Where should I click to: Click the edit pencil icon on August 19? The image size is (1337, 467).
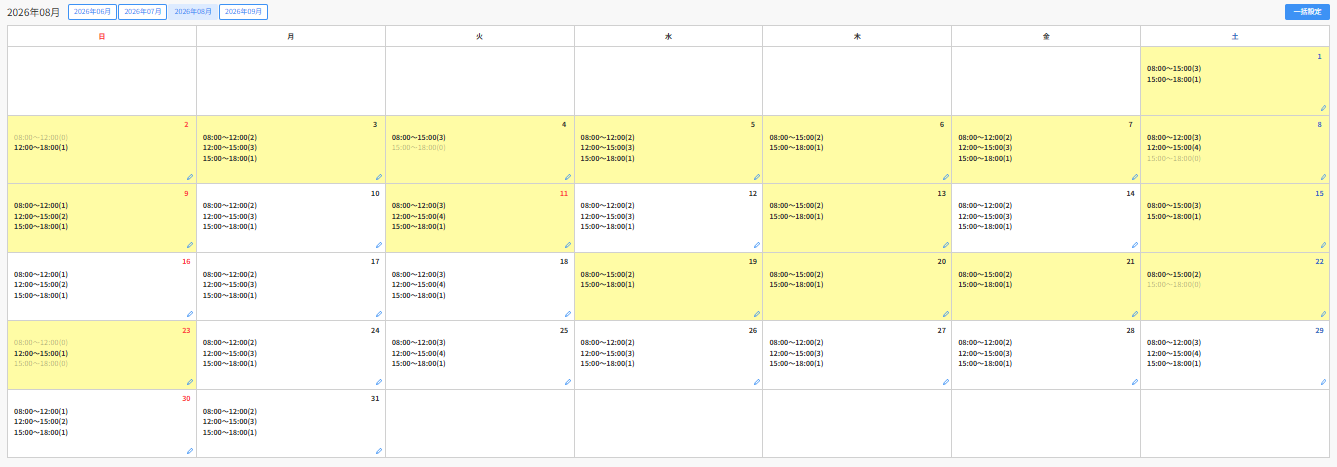[756, 313]
